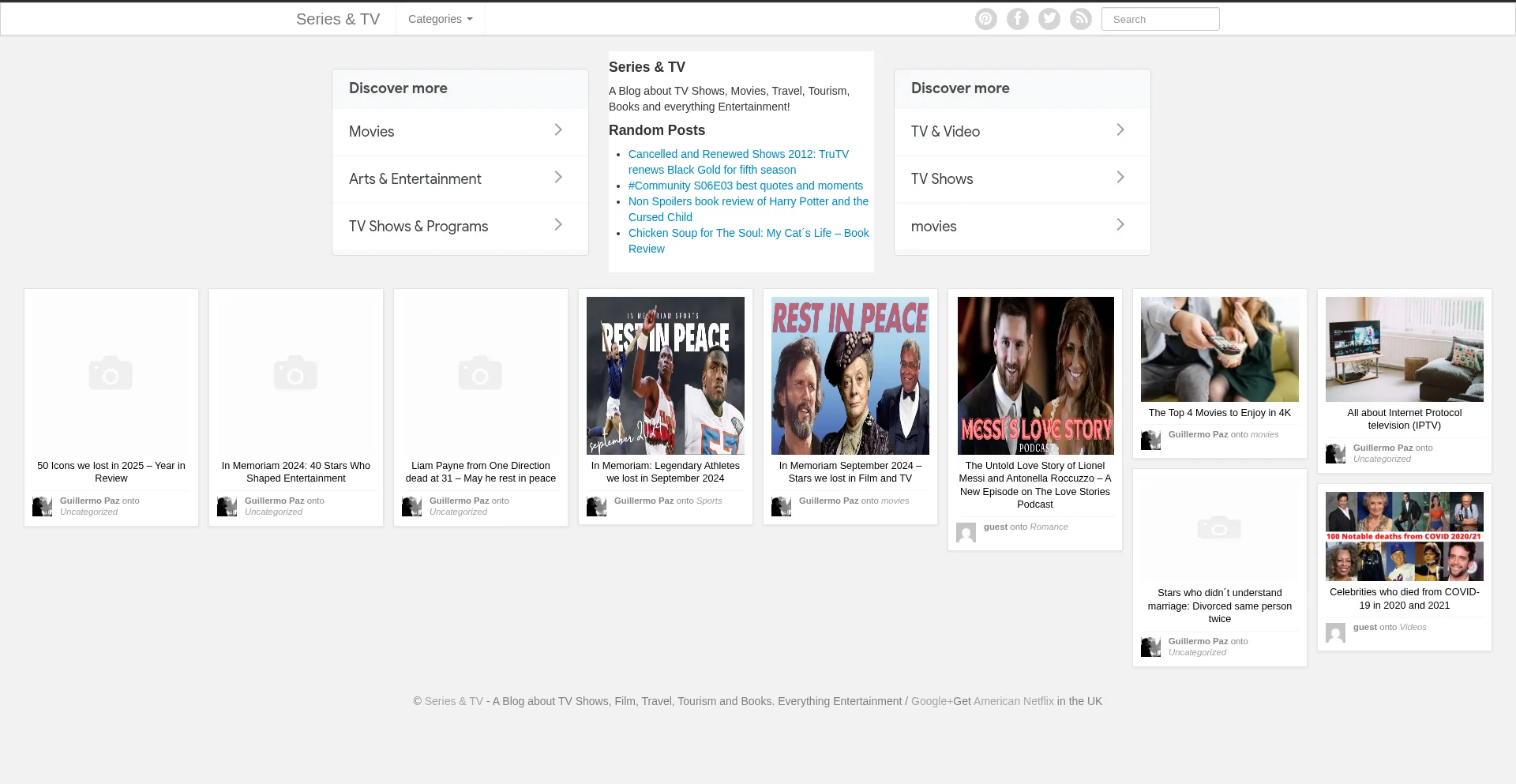
Task: Open Chicken Soup for The Soul review link
Action: (749, 241)
